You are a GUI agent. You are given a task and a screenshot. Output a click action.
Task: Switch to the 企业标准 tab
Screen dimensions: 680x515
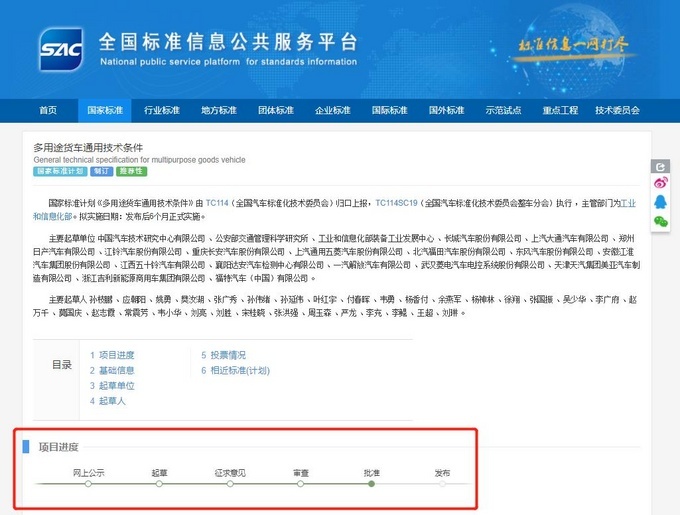click(x=333, y=111)
